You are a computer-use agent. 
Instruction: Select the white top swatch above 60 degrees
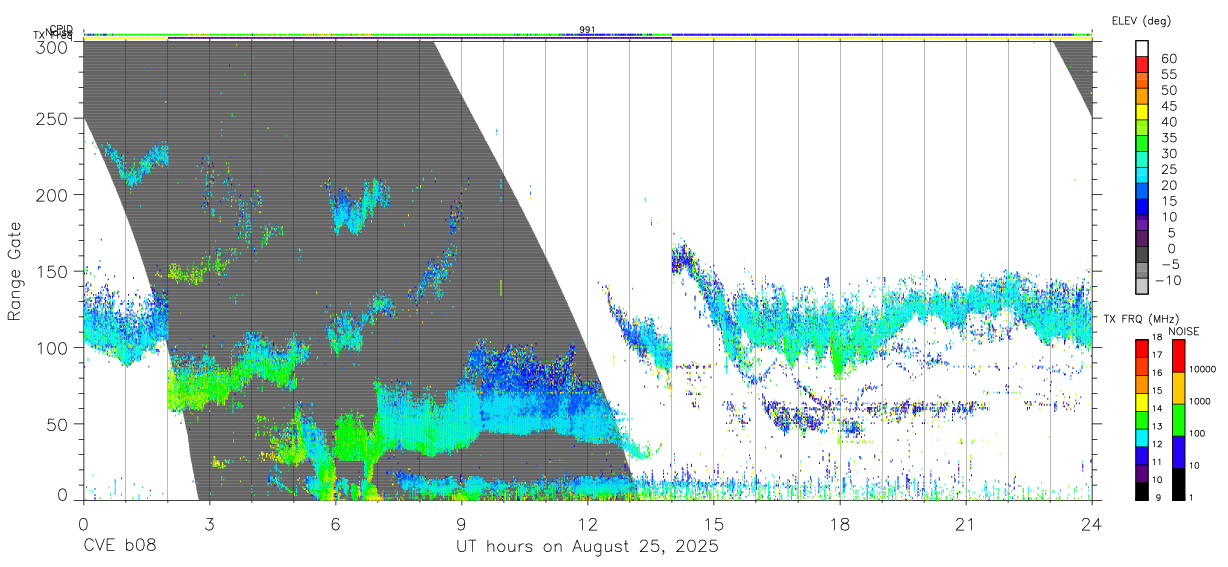click(1143, 49)
